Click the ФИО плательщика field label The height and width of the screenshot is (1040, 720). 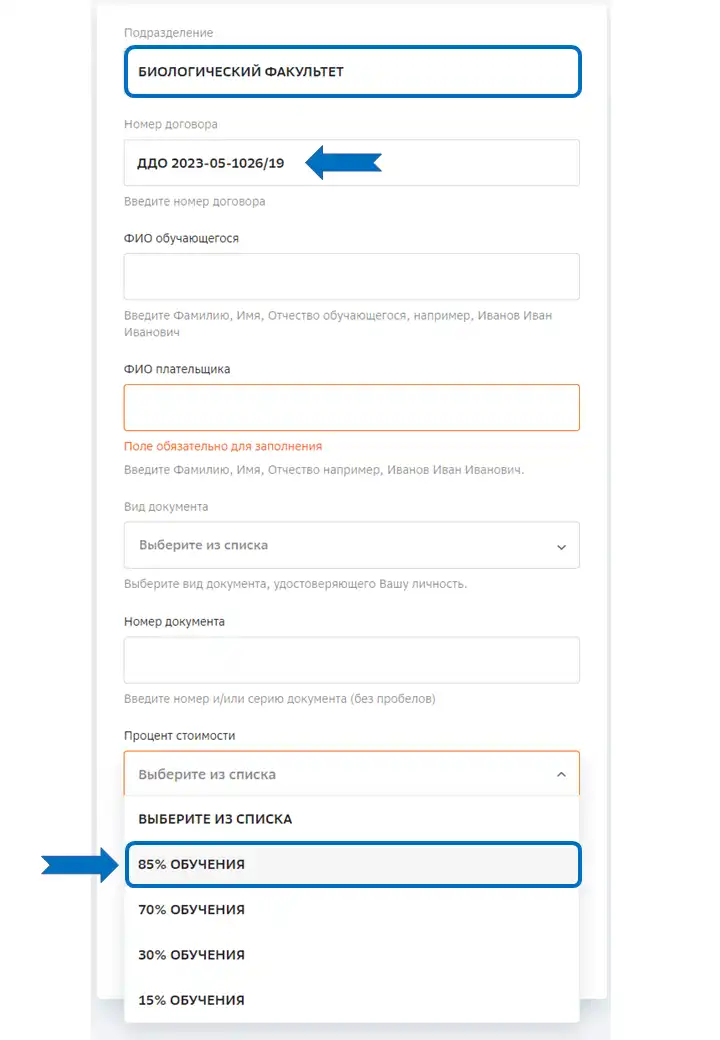[x=177, y=369]
